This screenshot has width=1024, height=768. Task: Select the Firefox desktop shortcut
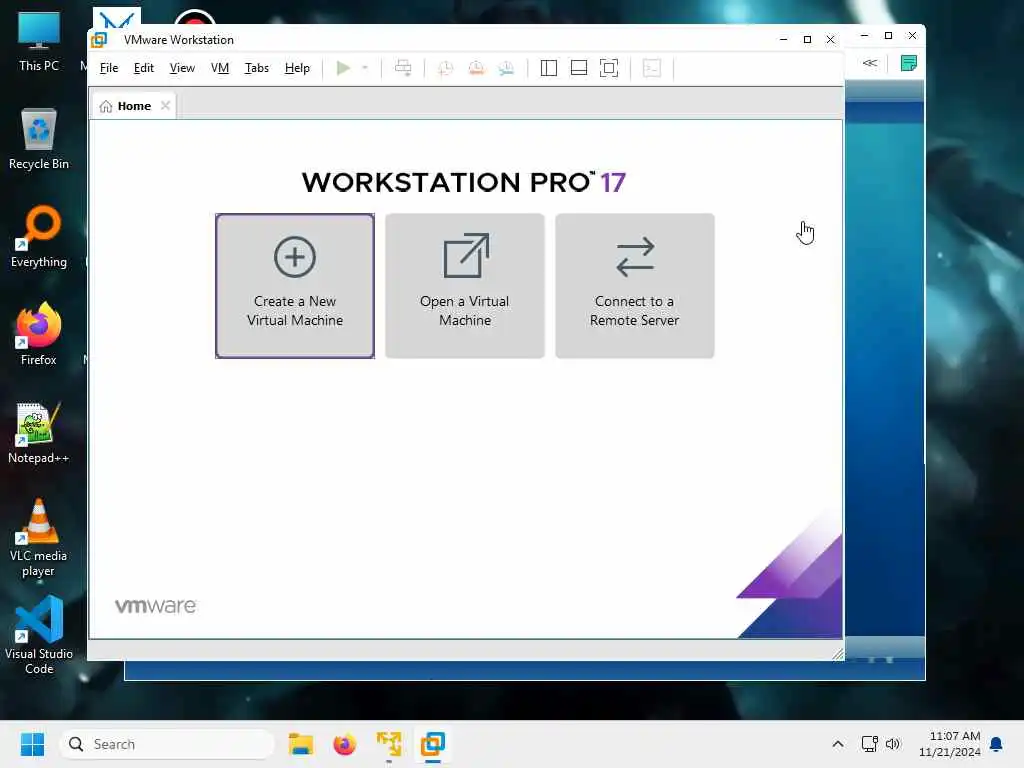[39, 334]
